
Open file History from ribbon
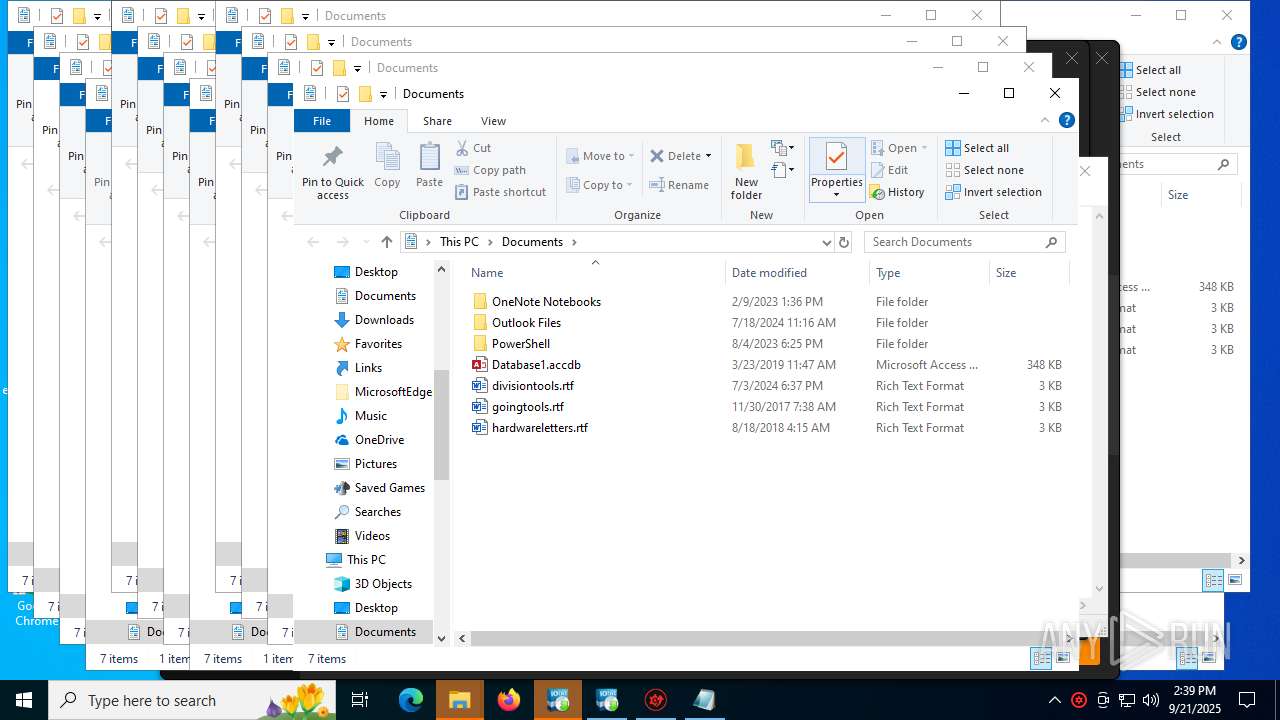point(897,192)
